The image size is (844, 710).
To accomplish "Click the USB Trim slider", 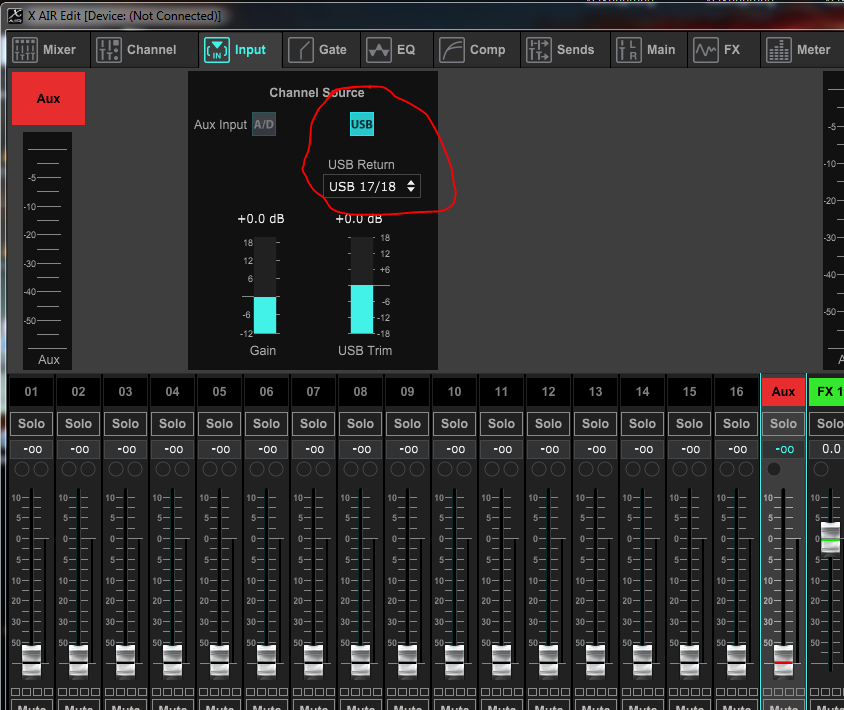I will pos(362,286).
